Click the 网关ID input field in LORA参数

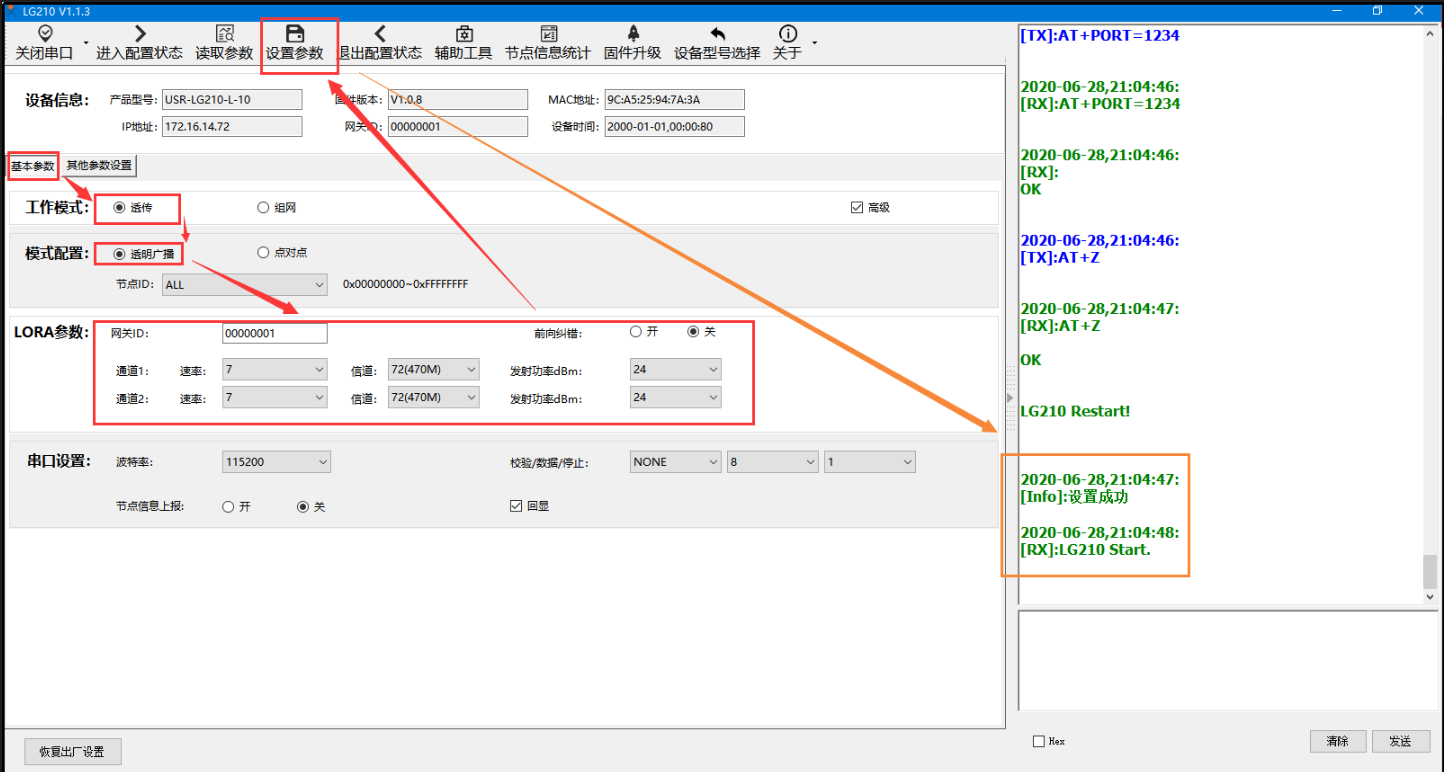[x=274, y=334]
